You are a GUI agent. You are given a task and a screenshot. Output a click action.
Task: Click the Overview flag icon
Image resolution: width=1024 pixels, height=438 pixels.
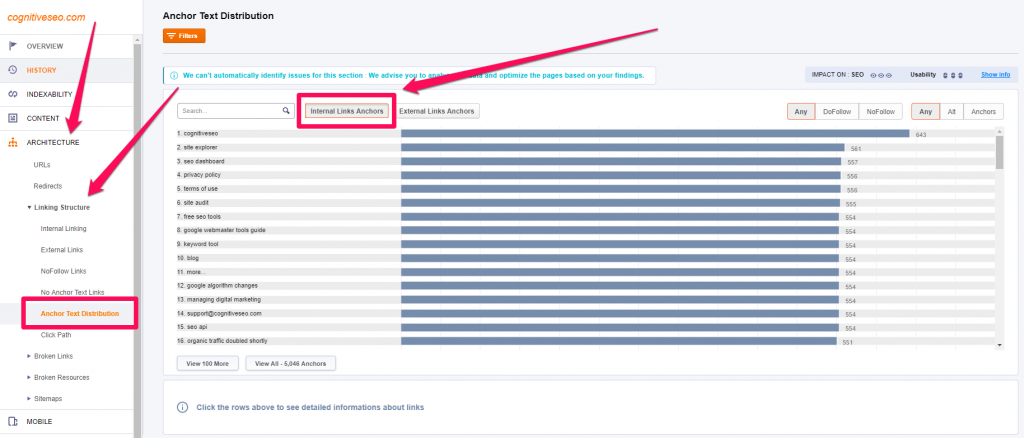[x=12, y=46]
